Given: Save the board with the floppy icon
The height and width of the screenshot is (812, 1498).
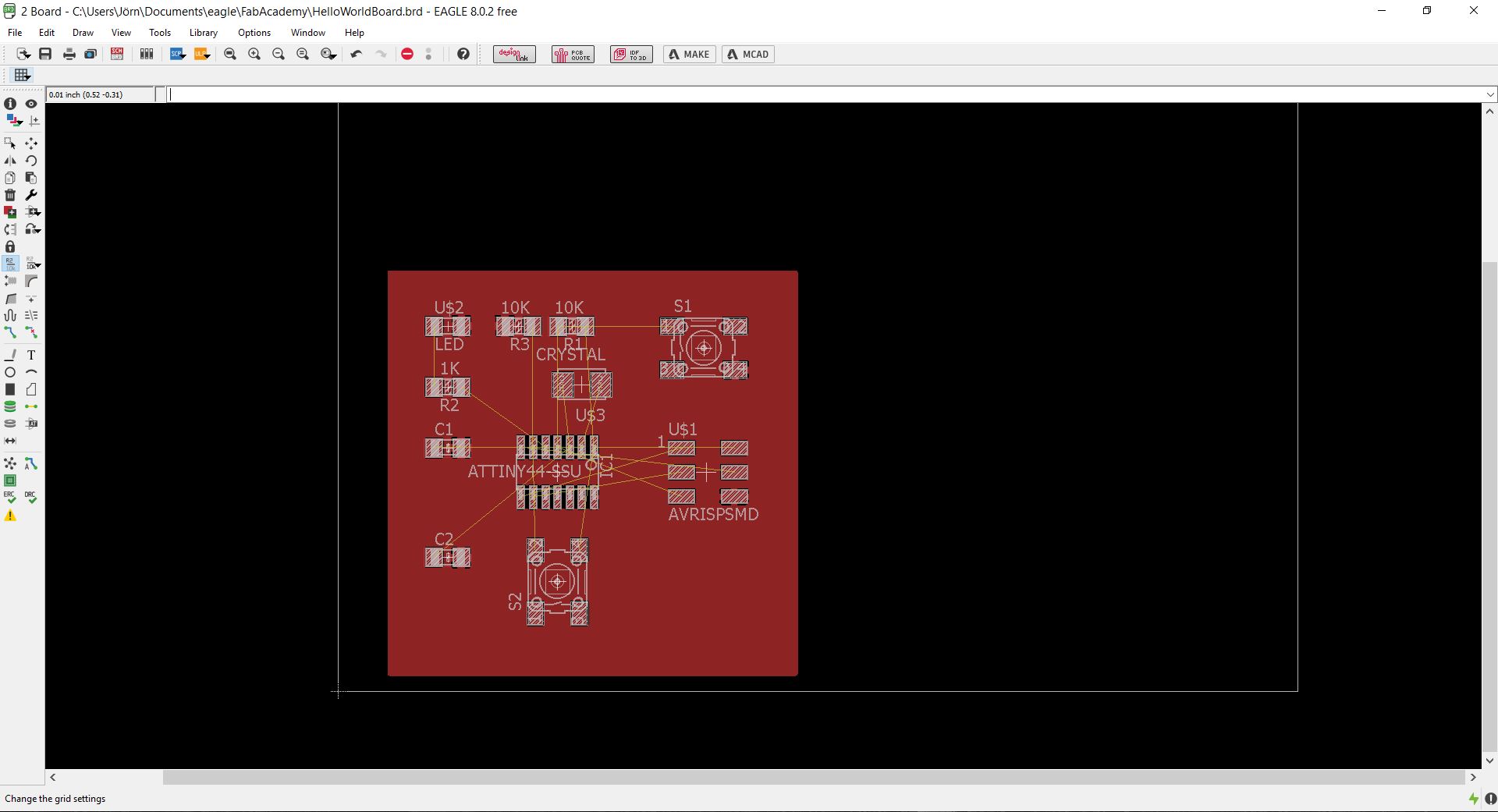Looking at the screenshot, I should [x=45, y=54].
